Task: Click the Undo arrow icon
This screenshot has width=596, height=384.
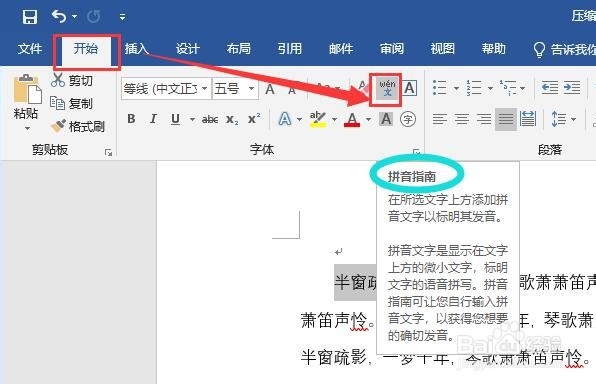Action: 59,17
